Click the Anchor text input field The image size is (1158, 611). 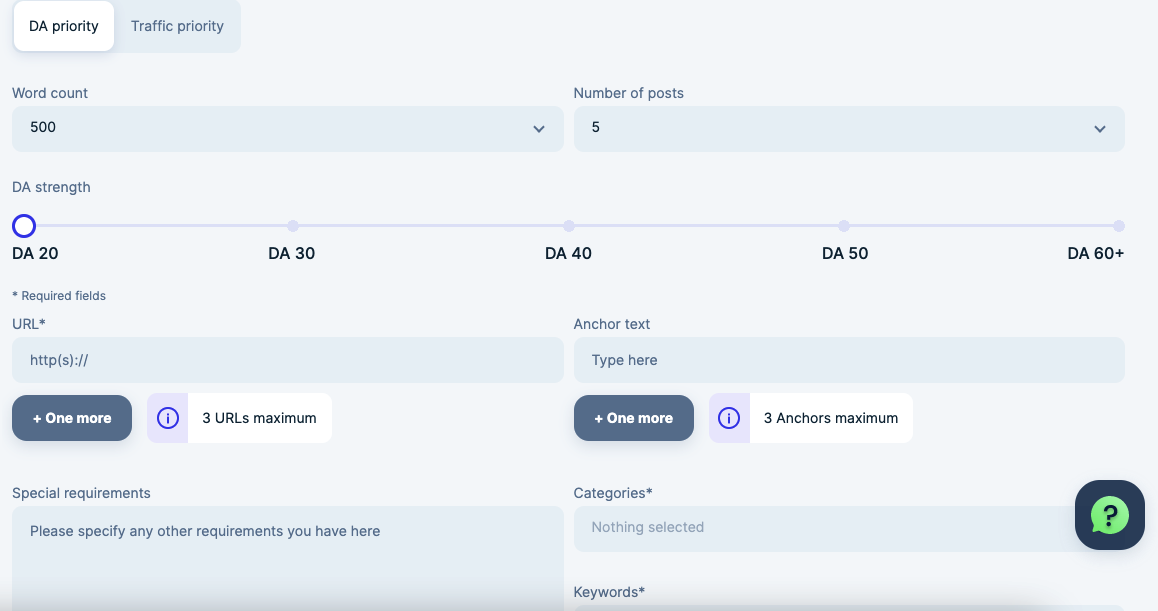[x=848, y=360]
